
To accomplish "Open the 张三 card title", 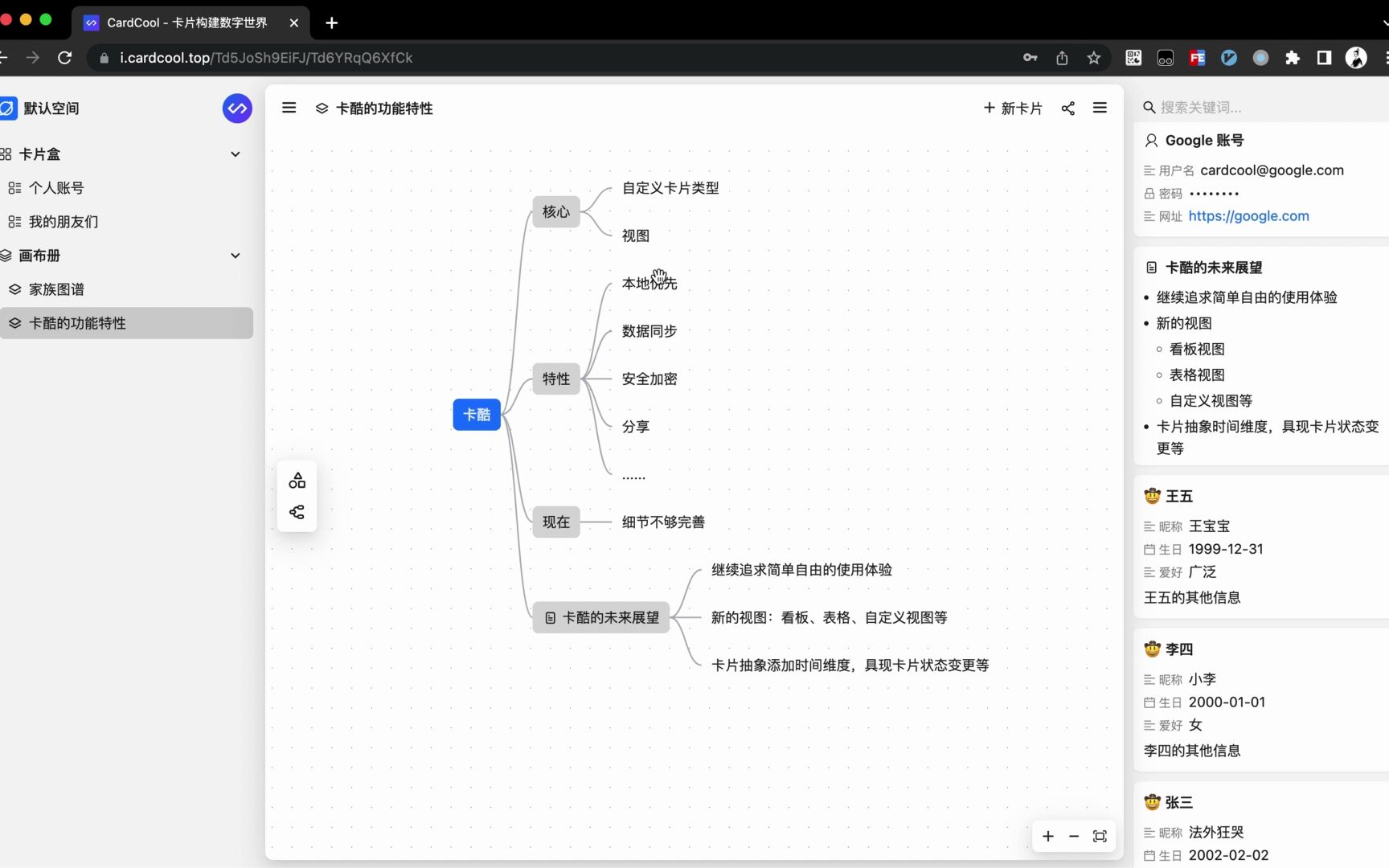I will (1179, 802).
